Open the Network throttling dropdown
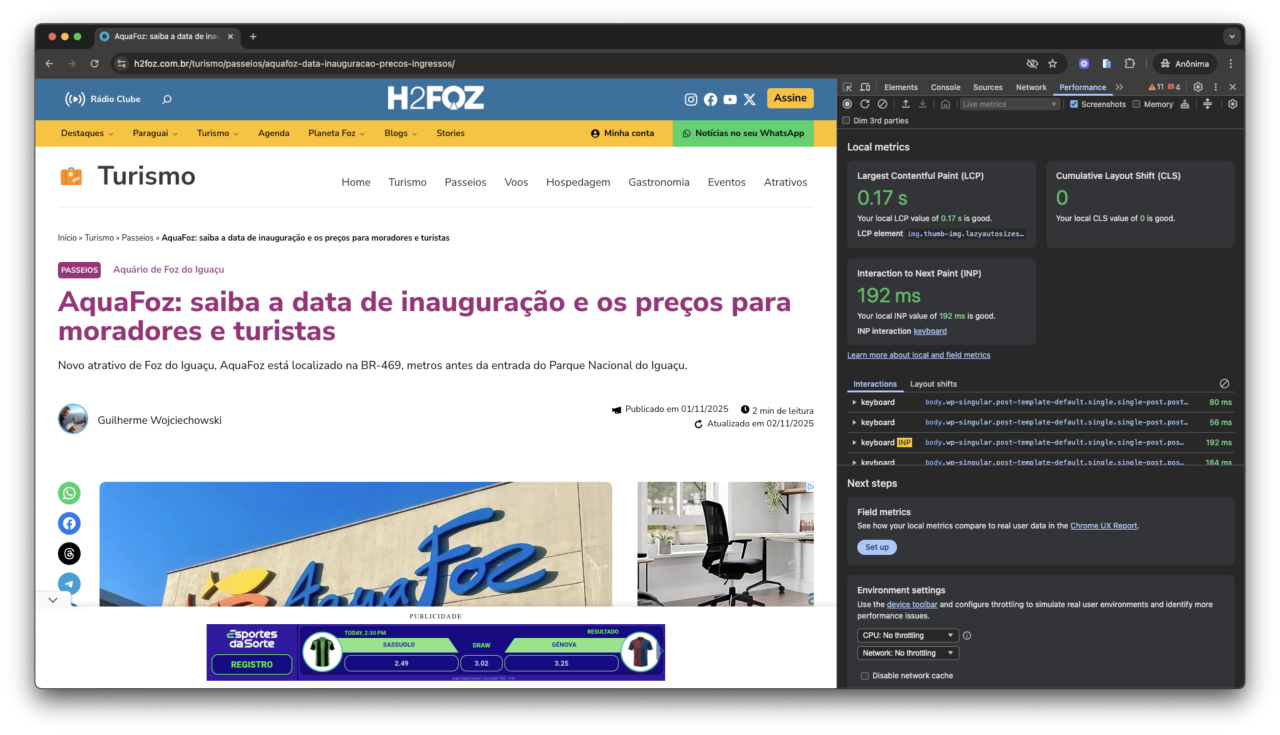 point(907,653)
